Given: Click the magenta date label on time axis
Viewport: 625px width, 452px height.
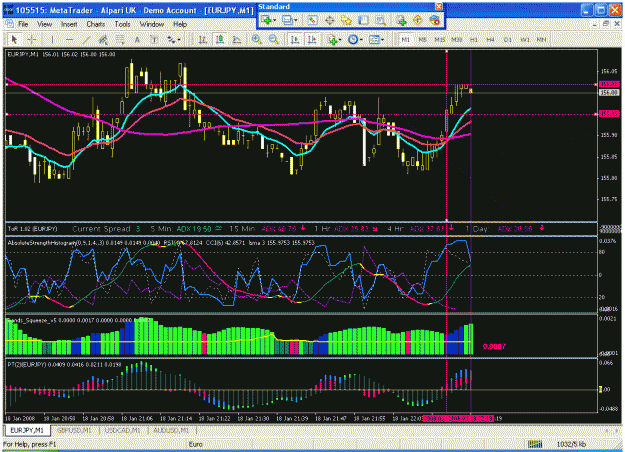Looking at the screenshot, I should click(x=458, y=419).
